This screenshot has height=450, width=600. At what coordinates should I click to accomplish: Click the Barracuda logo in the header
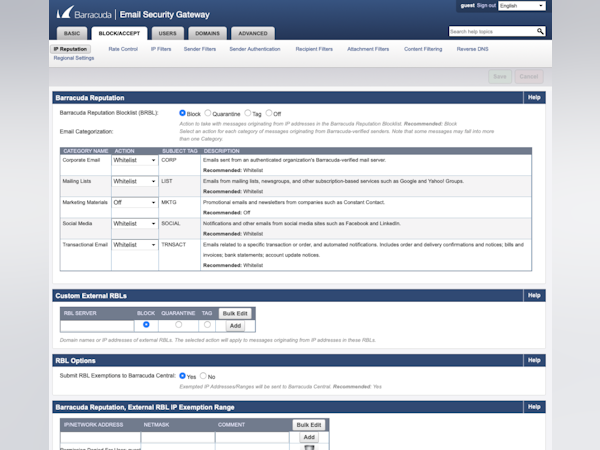pyautogui.click(x=84, y=13)
